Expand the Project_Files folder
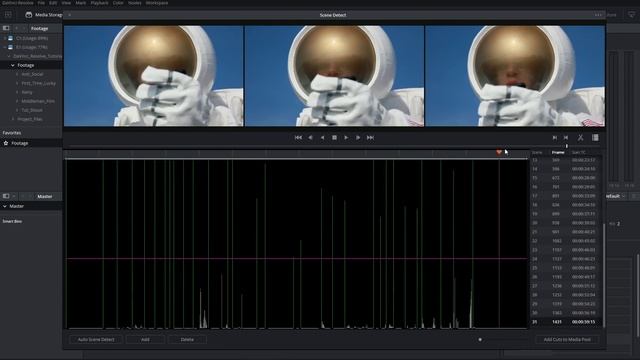The image size is (640, 360). [x=13, y=119]
